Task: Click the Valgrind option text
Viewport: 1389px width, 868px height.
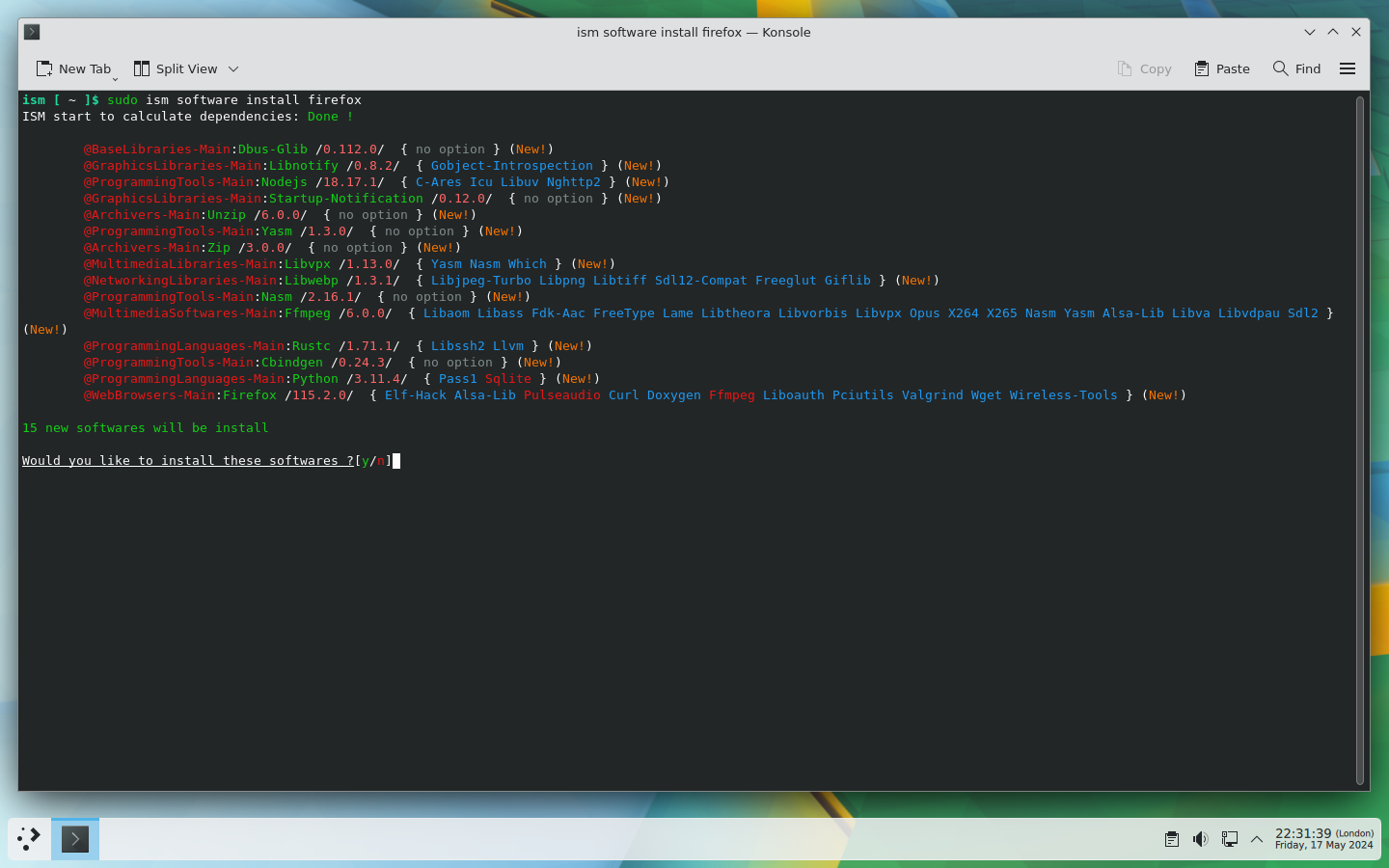Action: click(x=933, y=395)
